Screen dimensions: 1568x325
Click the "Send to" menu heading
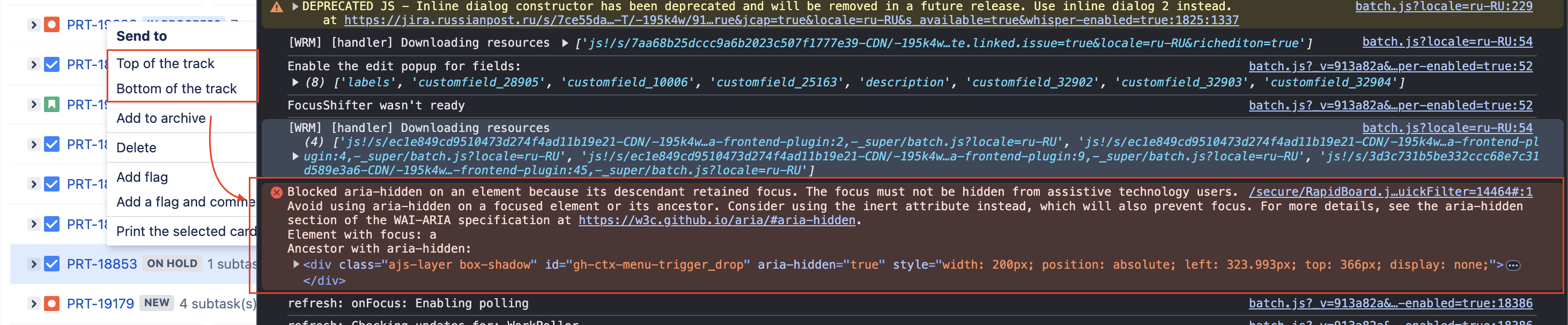pyautogui.click(x=142, y=36)
